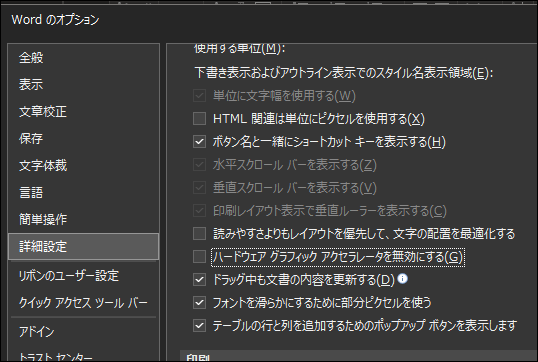This screenshot has width=538, height=362.
Task: Go to the 保存 settings page
Action: click(x=83, y=138)
